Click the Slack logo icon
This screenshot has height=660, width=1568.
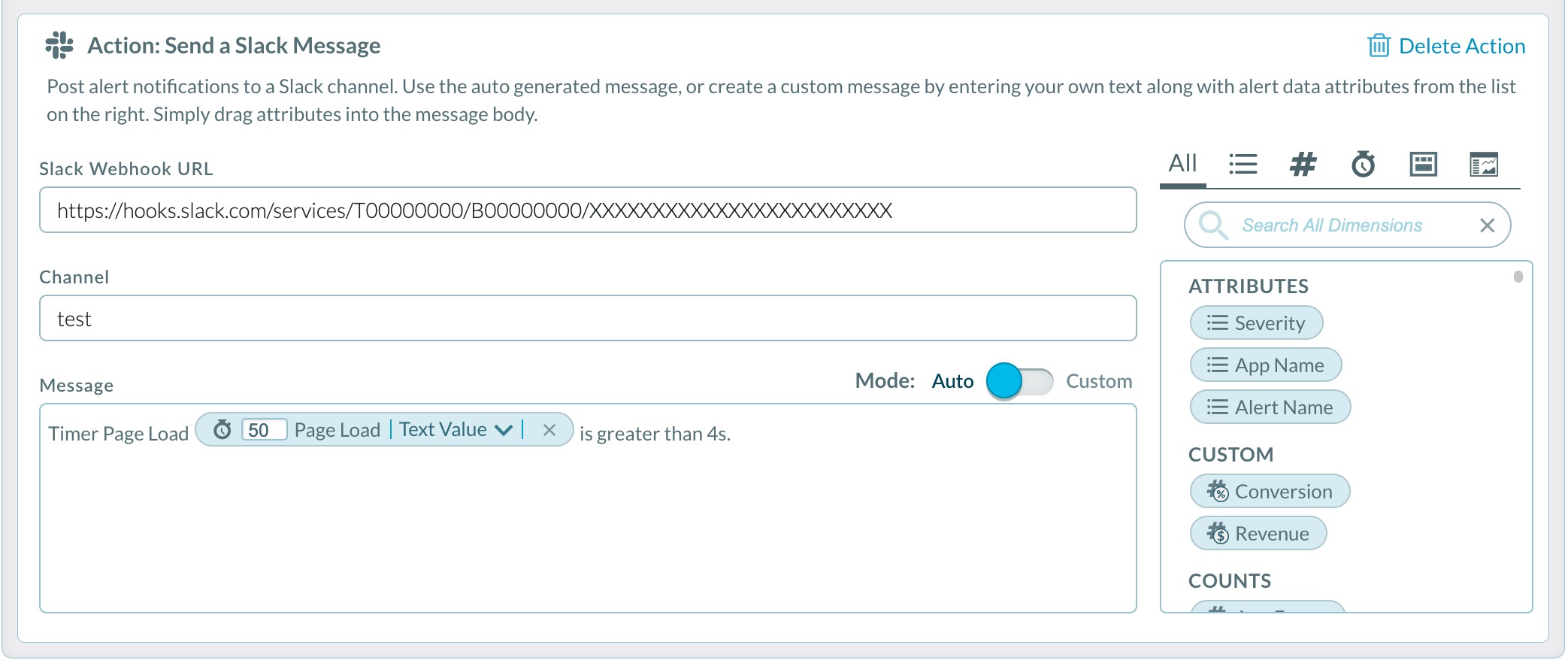tap(59, 45)
